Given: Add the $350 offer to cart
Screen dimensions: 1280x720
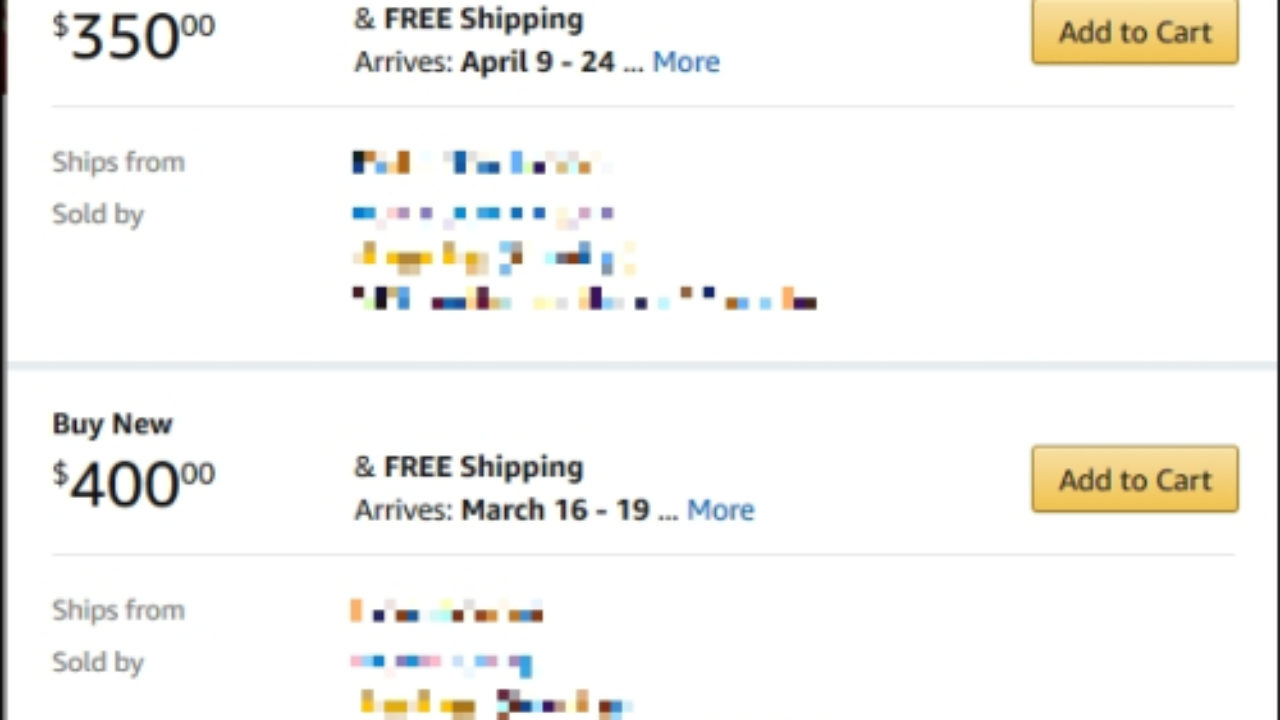Looking at the screenshot, I should (1134, 32).
